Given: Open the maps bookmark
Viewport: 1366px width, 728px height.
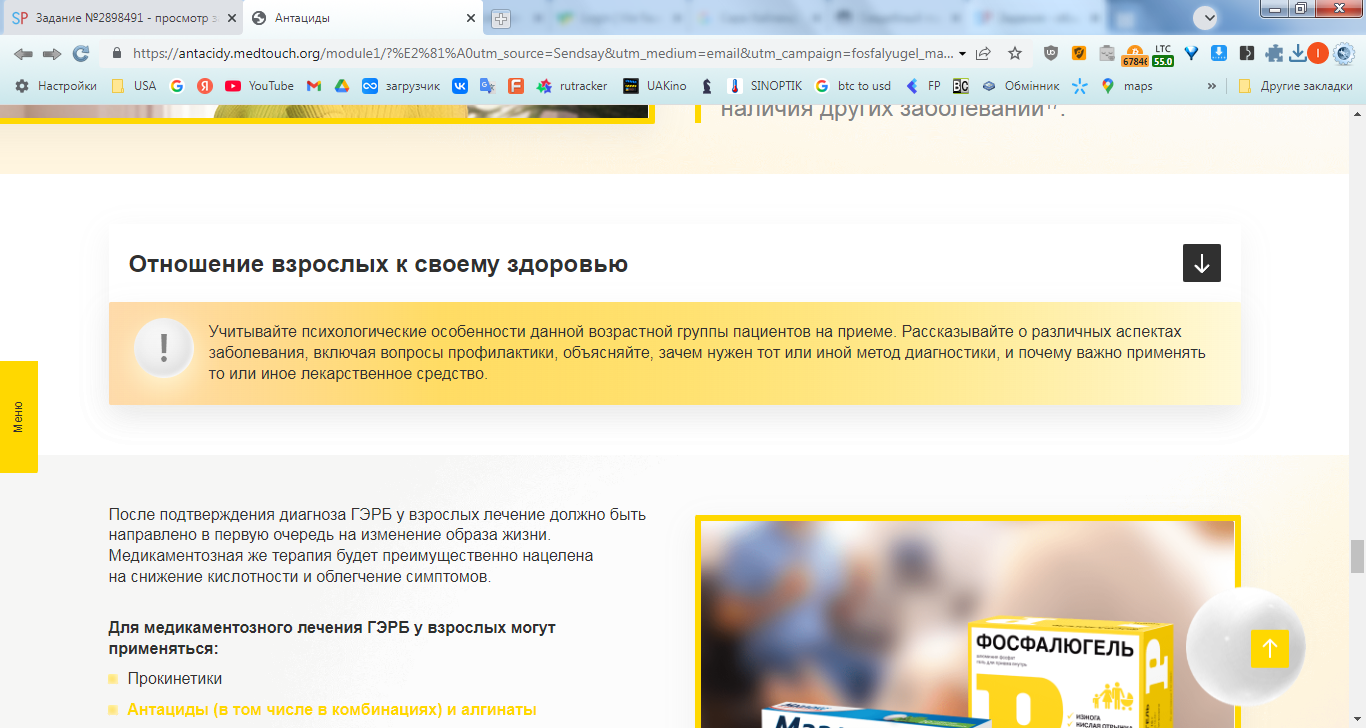Looking at the screenshot, I should (x=1127, y=86).
